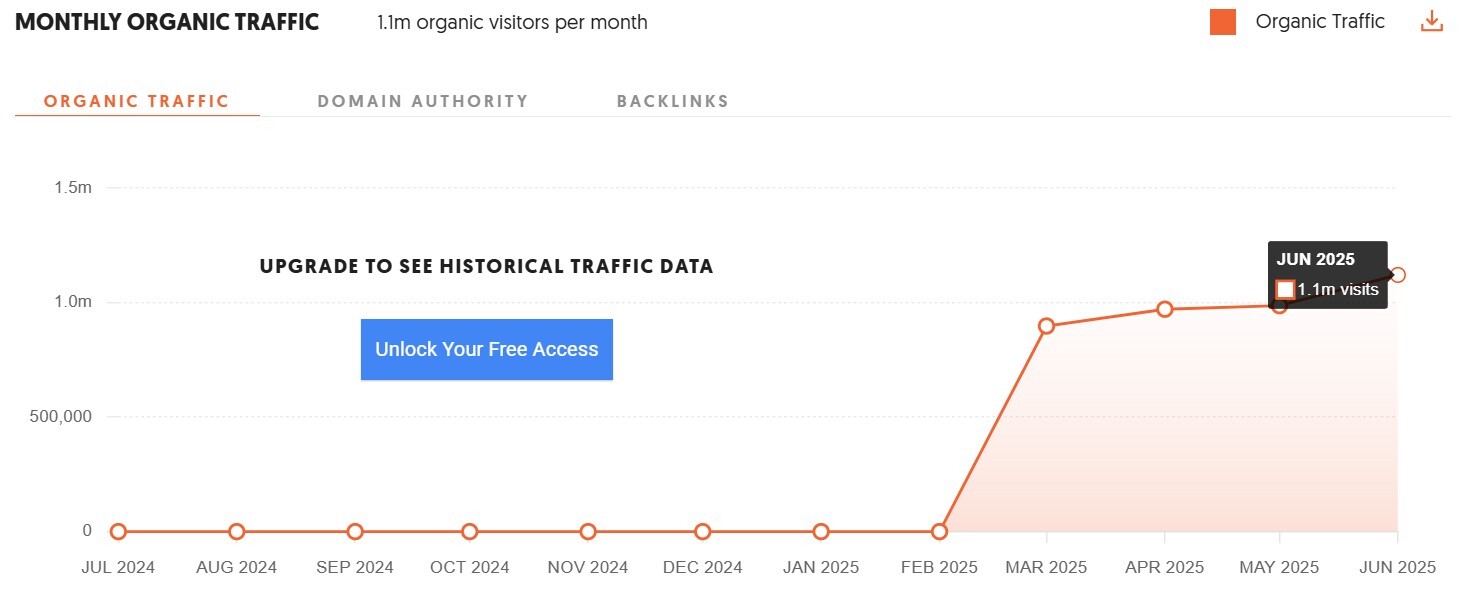Click the FEB 2025 data point
This screenshot has width=1460, height=590.
[939, 532]
